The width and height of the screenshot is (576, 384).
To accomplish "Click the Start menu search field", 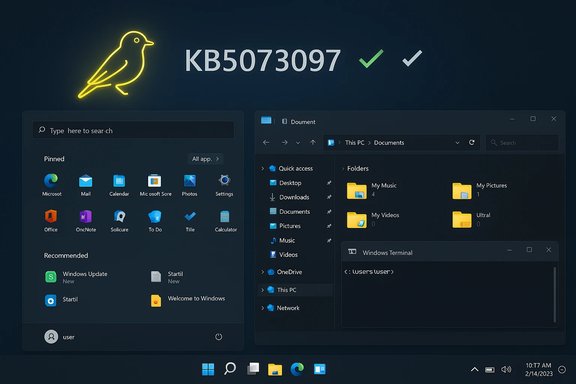I will (x=133, y=130).
